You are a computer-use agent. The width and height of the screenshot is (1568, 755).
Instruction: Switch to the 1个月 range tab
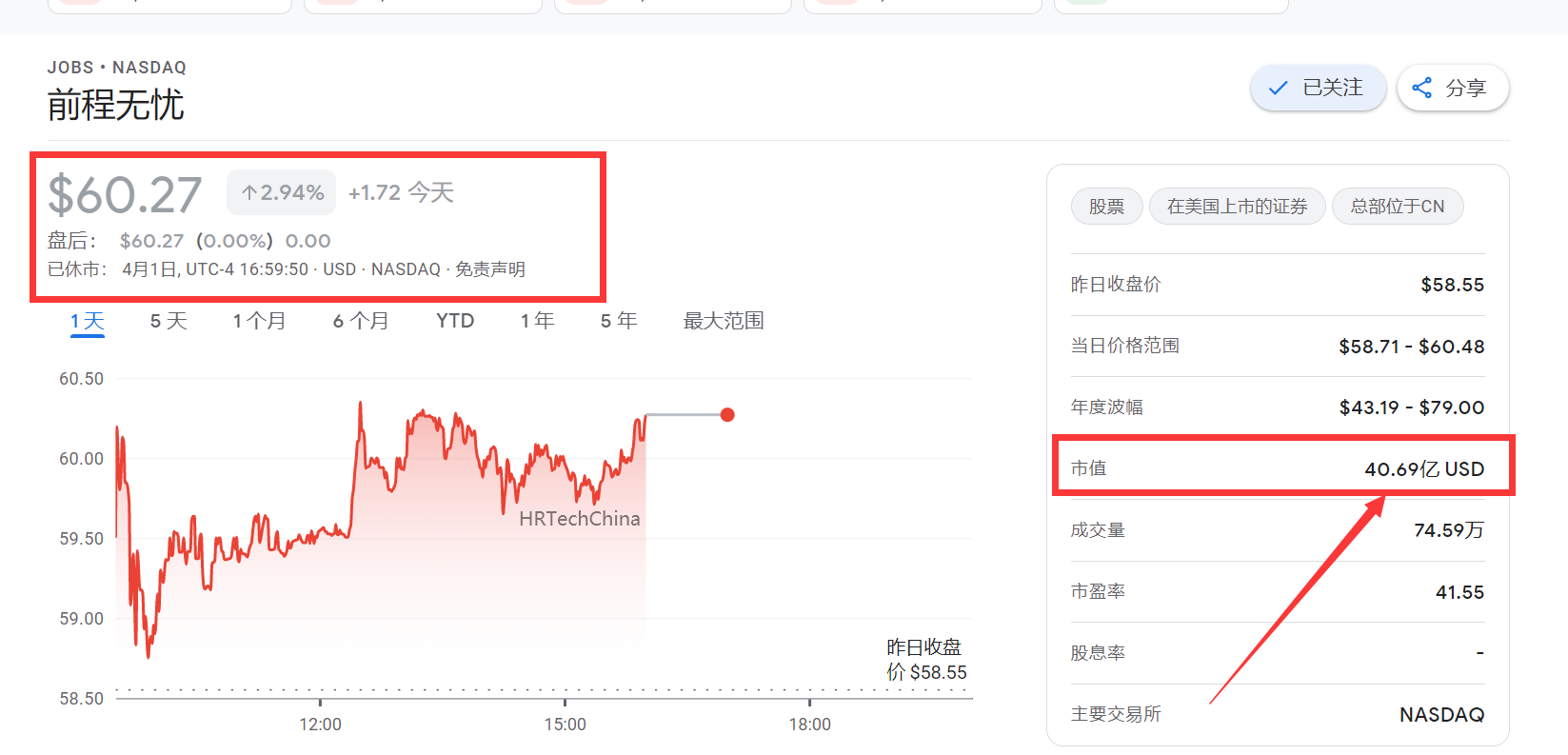coord(259,321)
